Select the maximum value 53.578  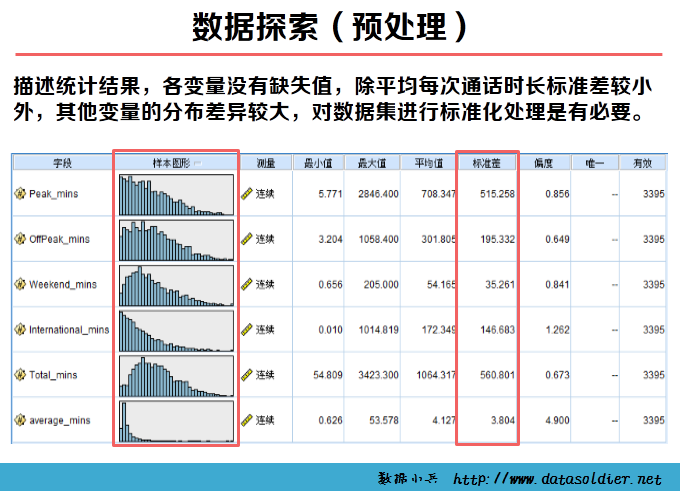click(x=384, y=420)
